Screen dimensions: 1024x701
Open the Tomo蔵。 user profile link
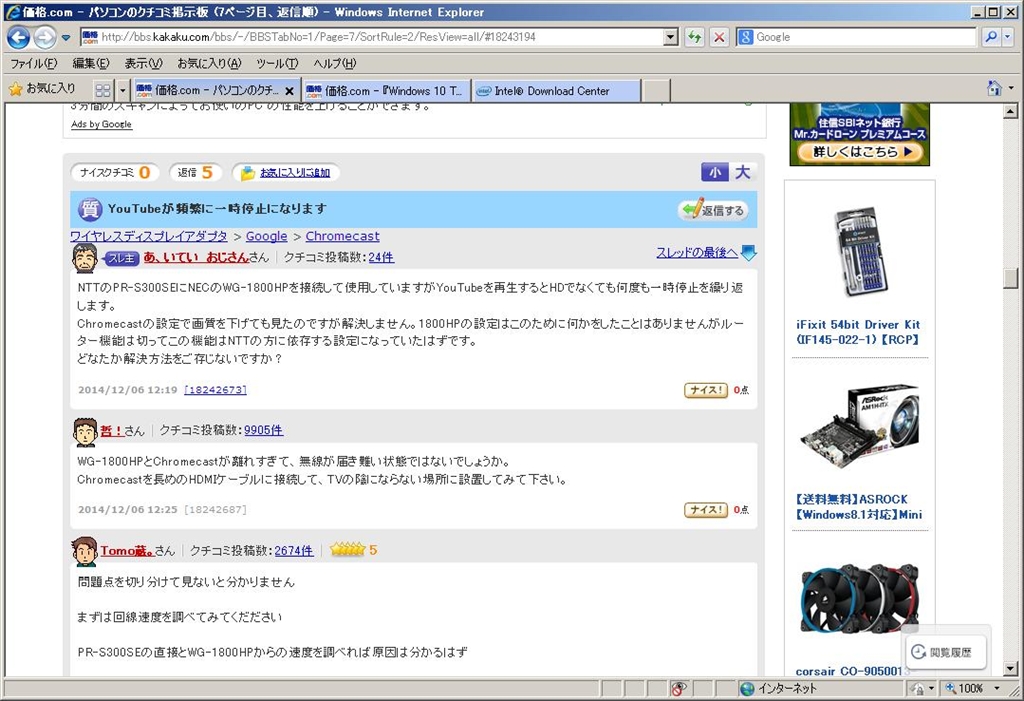pos(127,551)
